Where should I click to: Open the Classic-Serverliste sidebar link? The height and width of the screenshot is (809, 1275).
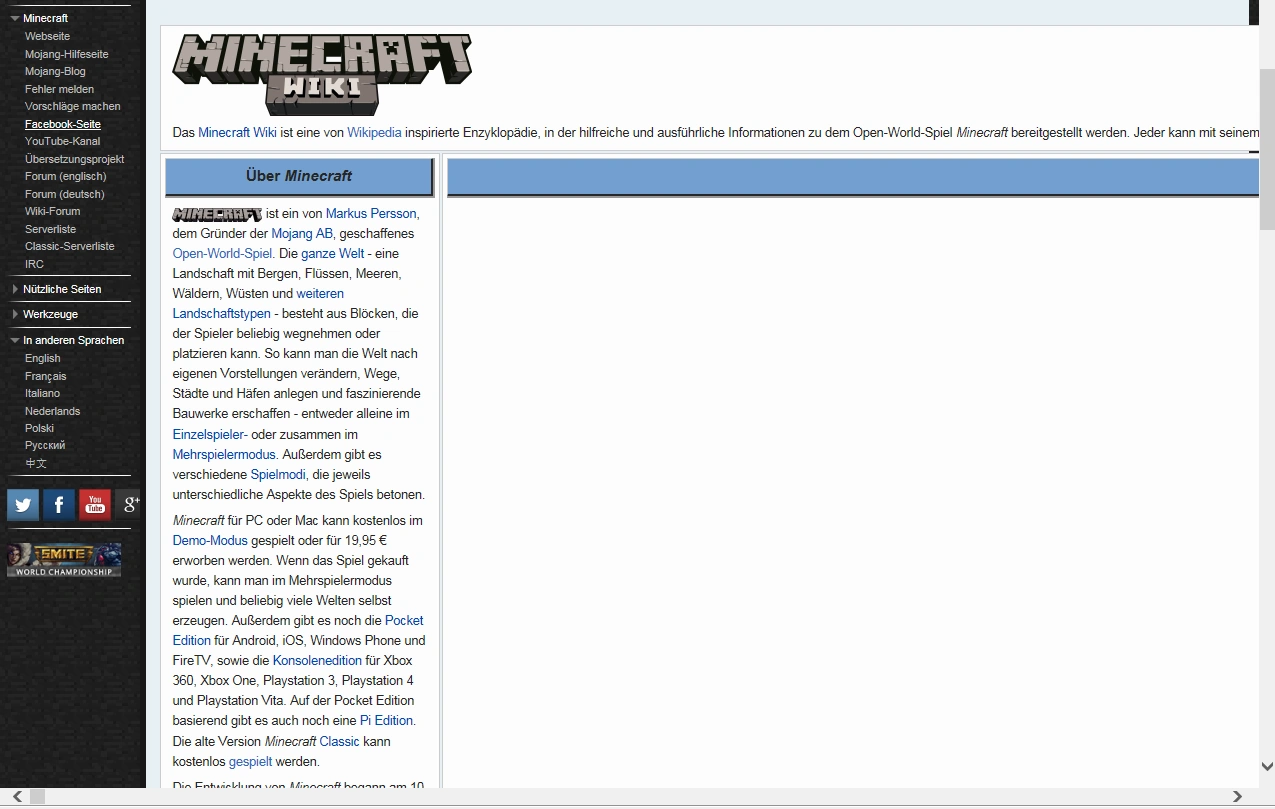(x=70, y=246)
